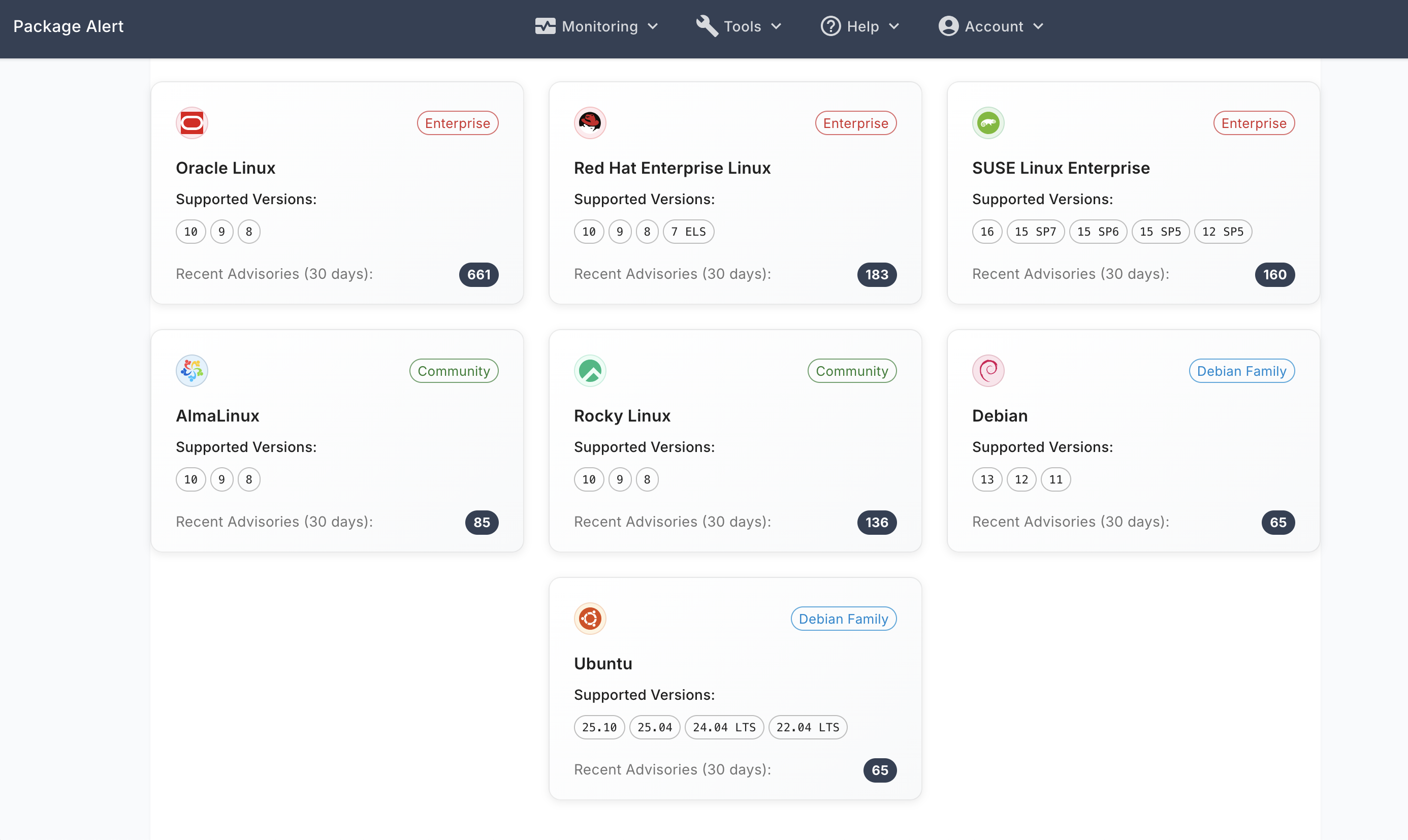The height and width of the screenshot is (840, 1408).
Task: Go to Package Alert home link
Action: point(69,26)
